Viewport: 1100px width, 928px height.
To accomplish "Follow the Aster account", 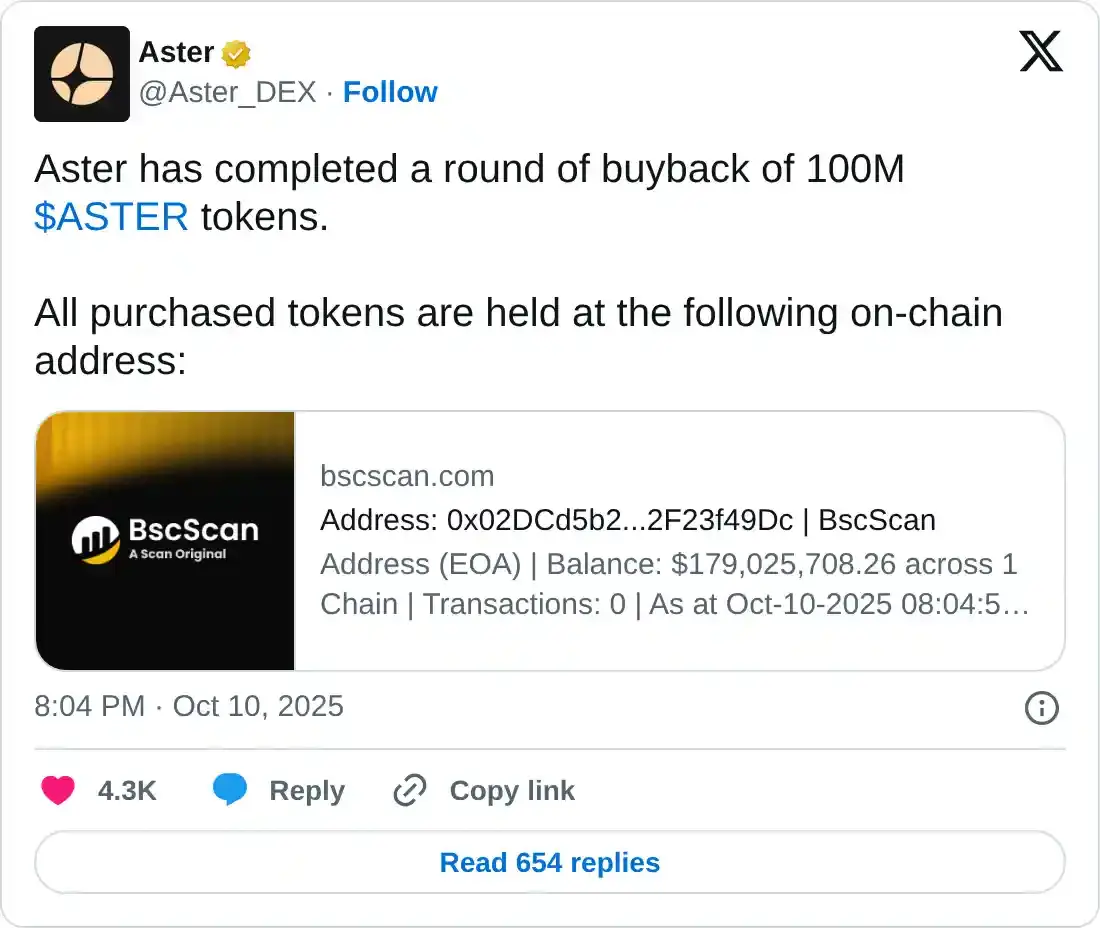I will click(390, 92).
